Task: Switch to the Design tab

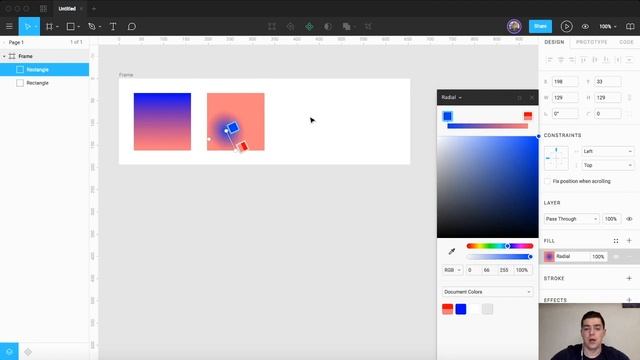Action: [554, 42]
